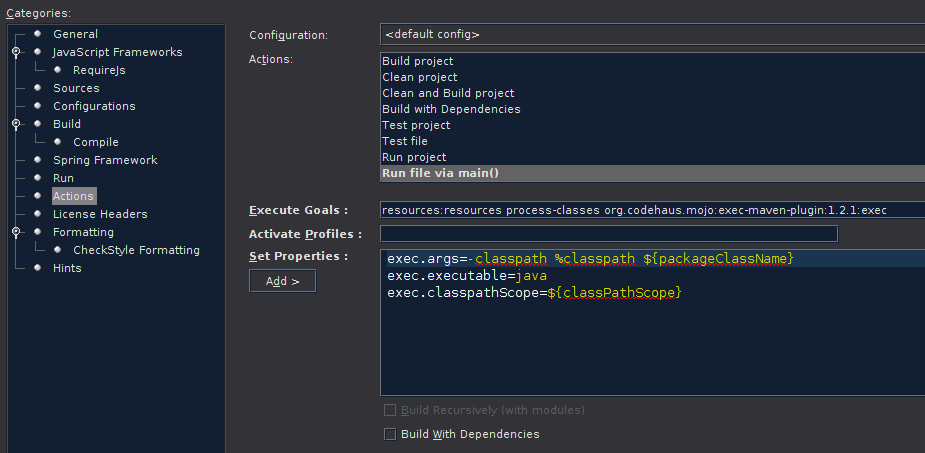This screenshot has height=453, width=925.
Task: Select 'Build with Dependencies' action
Action: 652,109
